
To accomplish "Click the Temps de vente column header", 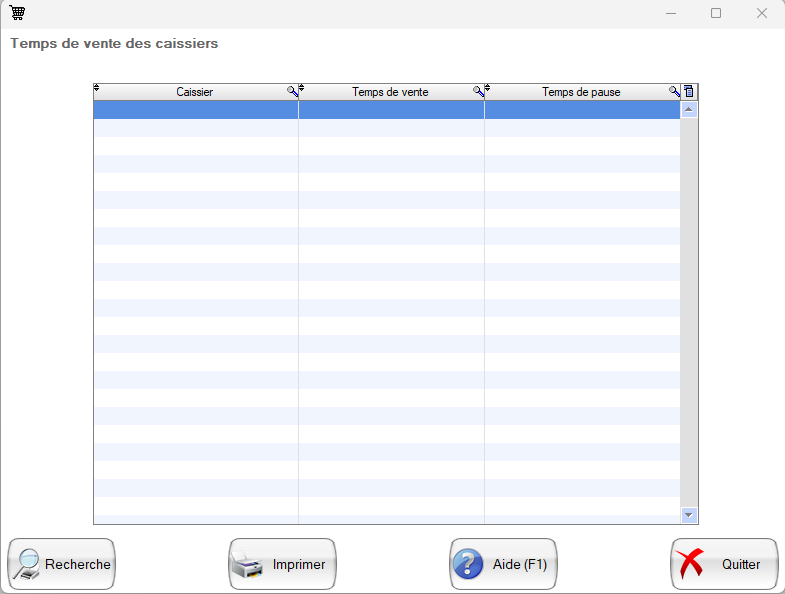I will 390,92.
